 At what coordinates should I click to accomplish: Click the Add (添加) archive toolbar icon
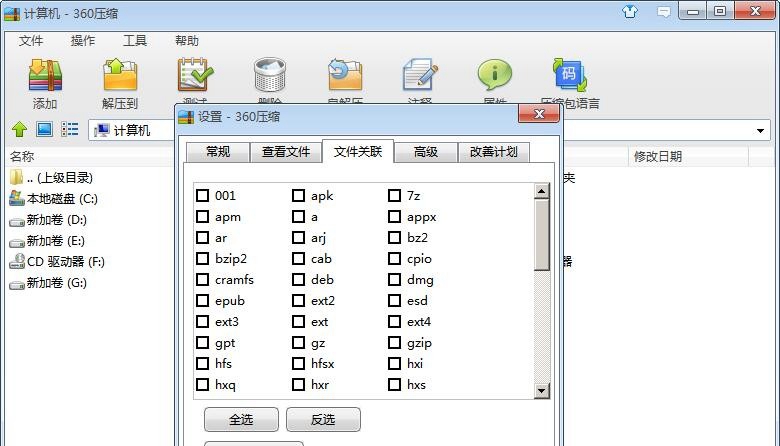pos(45,76)
